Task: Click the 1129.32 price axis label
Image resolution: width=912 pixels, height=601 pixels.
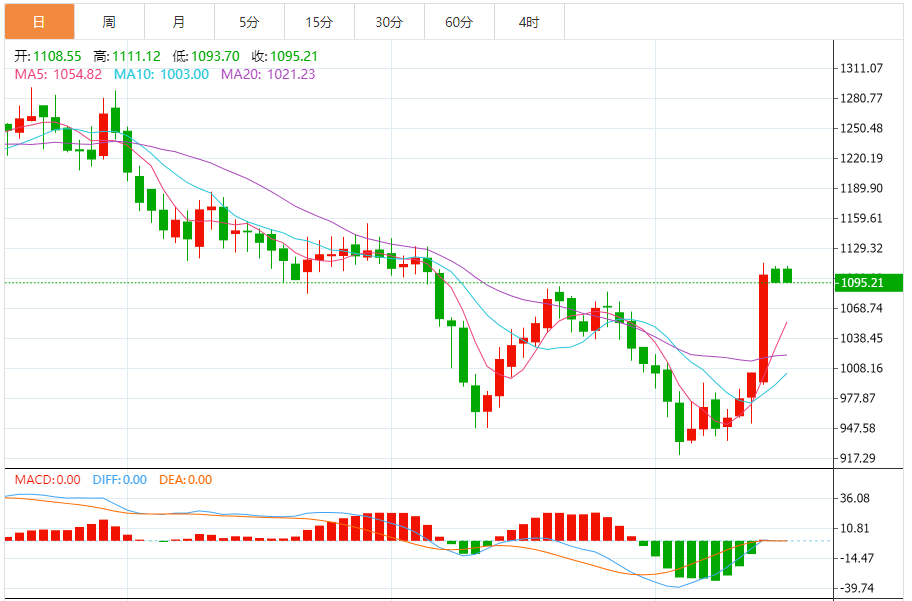Action: point(861,248)
